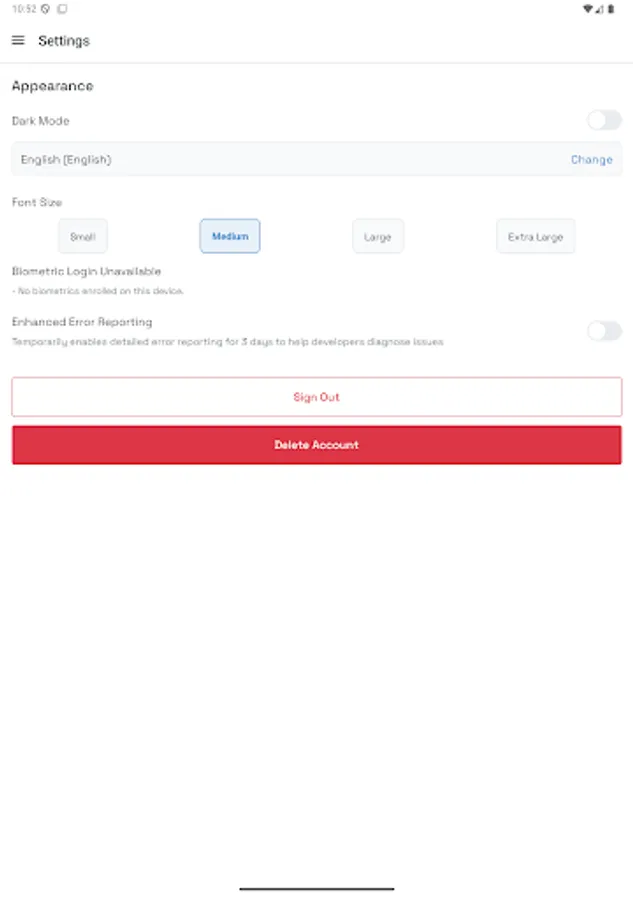
Task: Click the Settings header title
Action: [x=64, y=40]
